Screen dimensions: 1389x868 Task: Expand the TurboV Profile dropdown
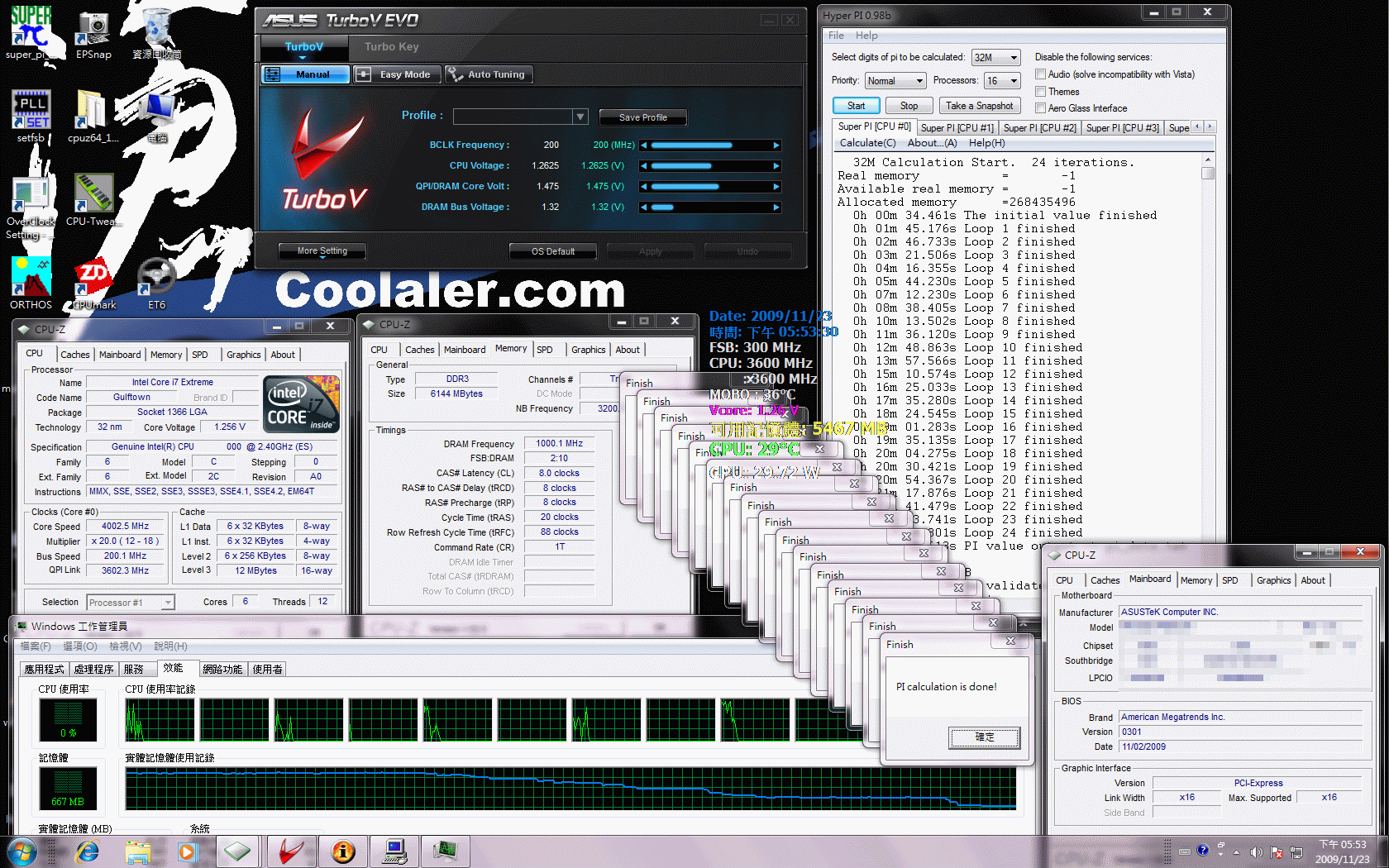(580, 117)
